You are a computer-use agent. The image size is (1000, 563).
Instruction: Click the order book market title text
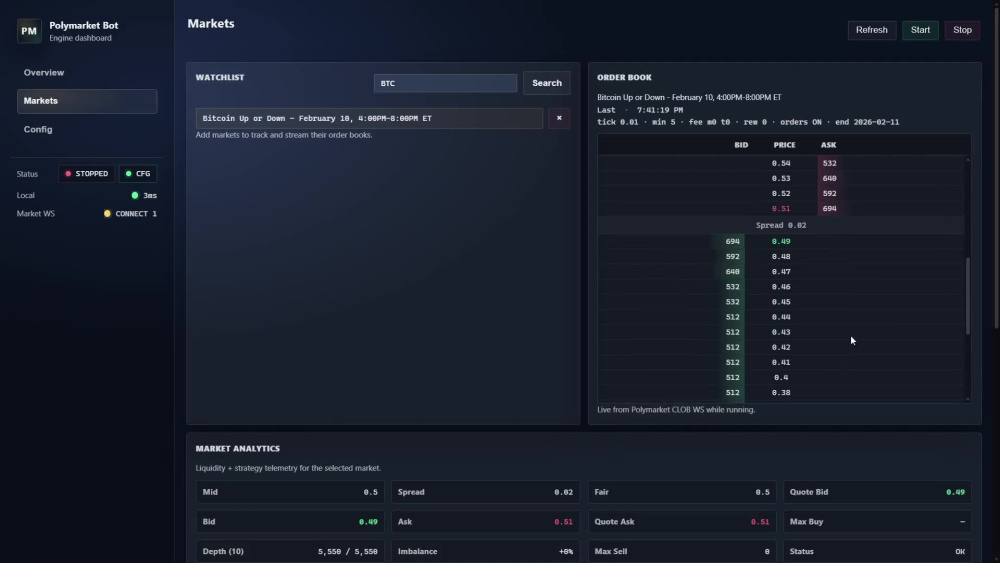click(689, 98)
